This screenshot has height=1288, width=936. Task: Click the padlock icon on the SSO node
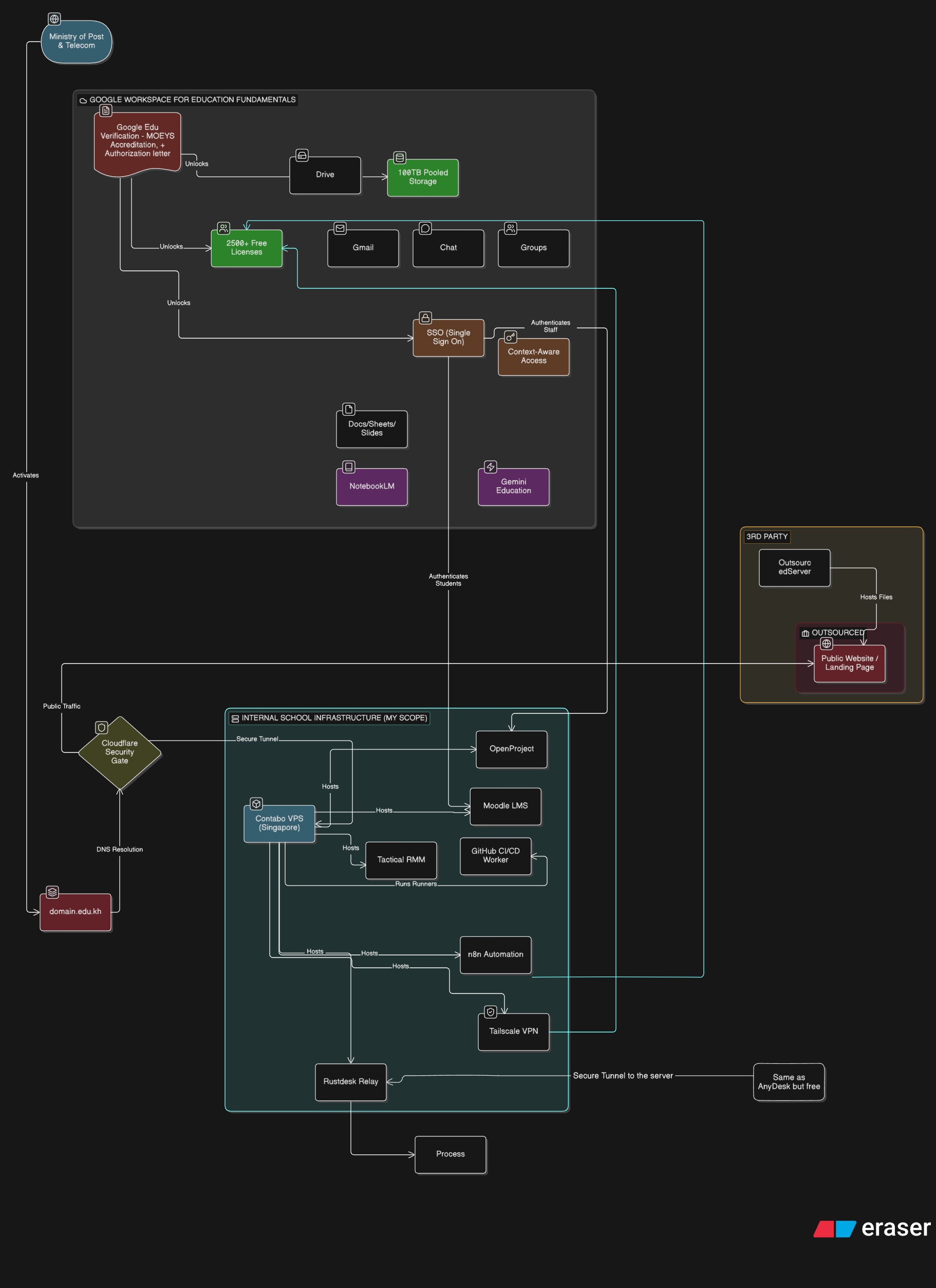point(425,318)
